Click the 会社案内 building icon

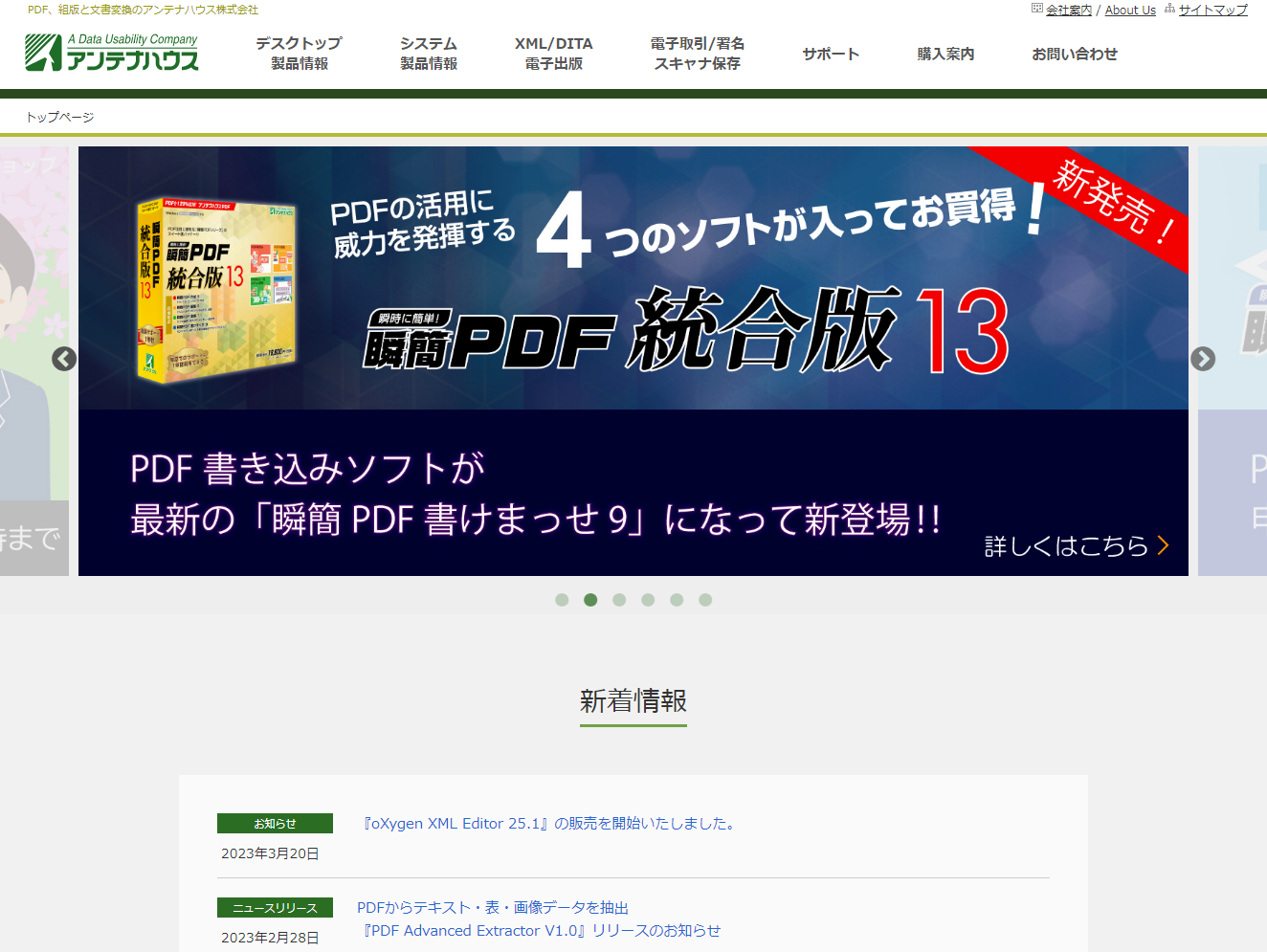(1037, 9)
